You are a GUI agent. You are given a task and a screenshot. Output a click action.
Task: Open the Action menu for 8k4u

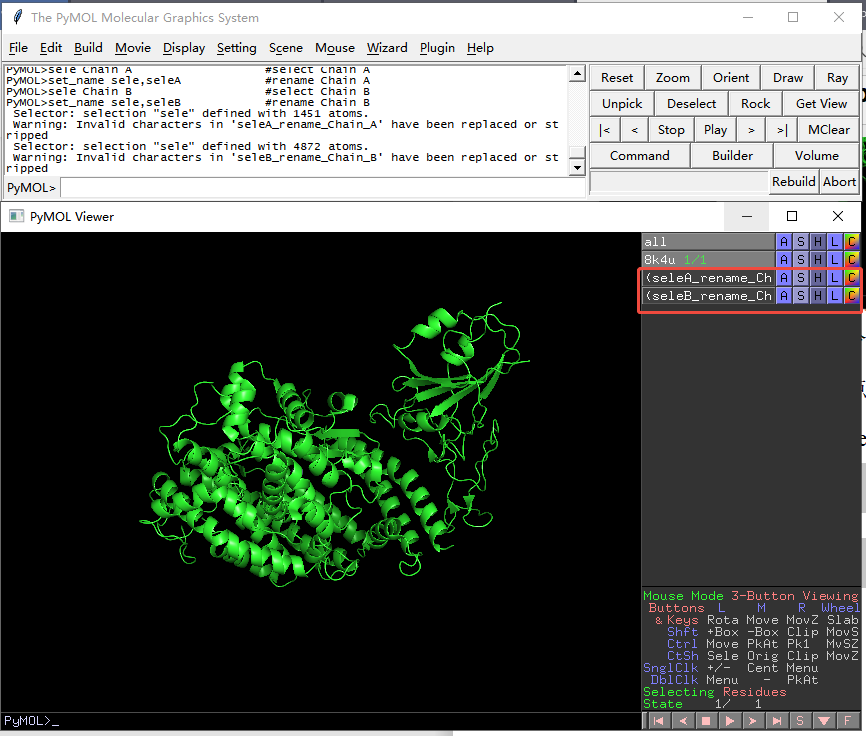pos(785,259)
